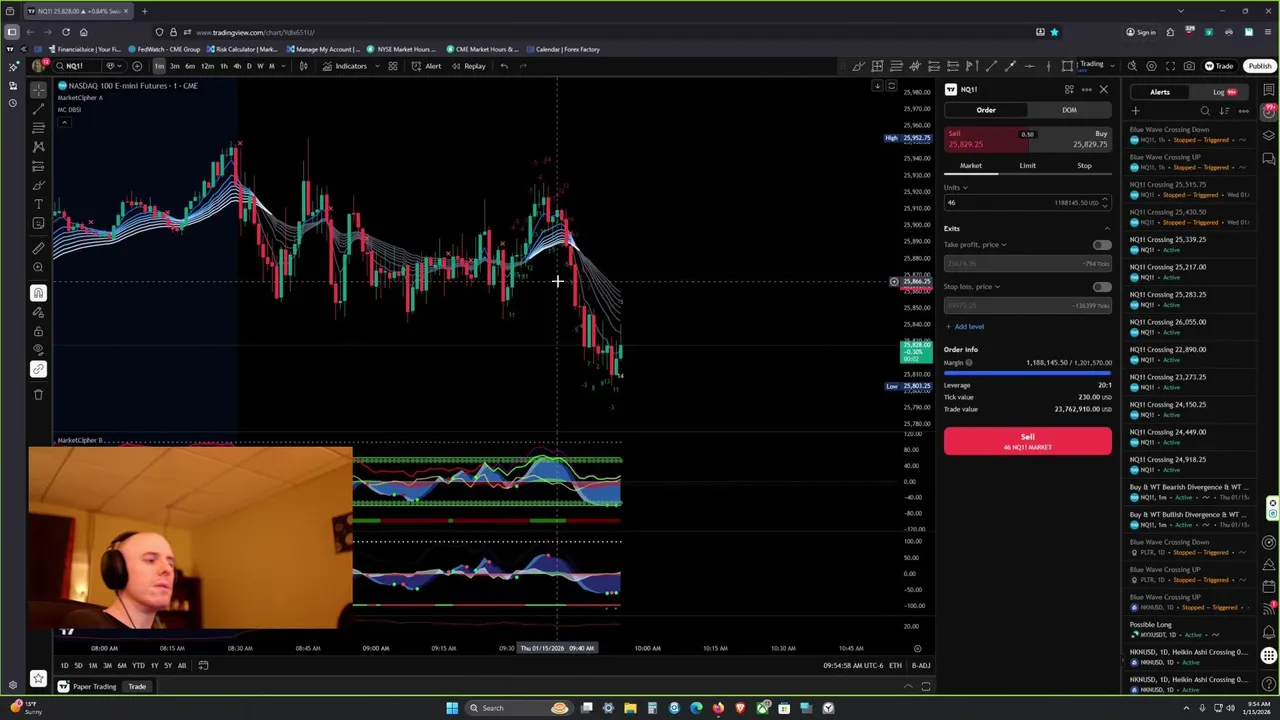Select the text annotation tool
The width and height of the screenshot is (1280, 720).
38,204
